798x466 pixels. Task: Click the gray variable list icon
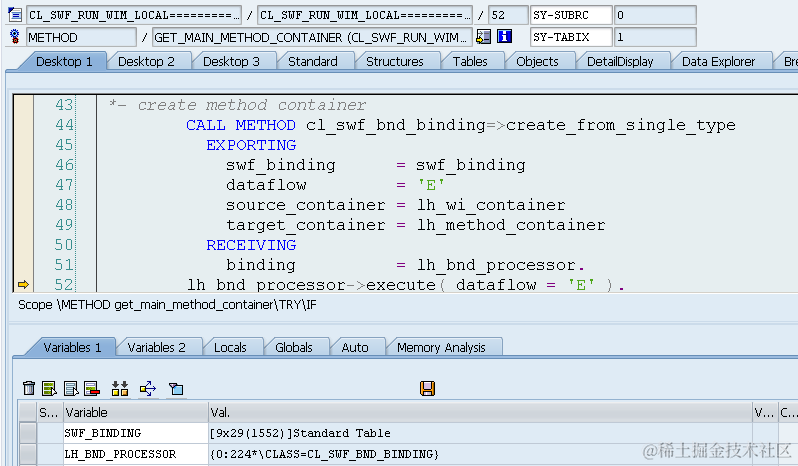(71, 388)
